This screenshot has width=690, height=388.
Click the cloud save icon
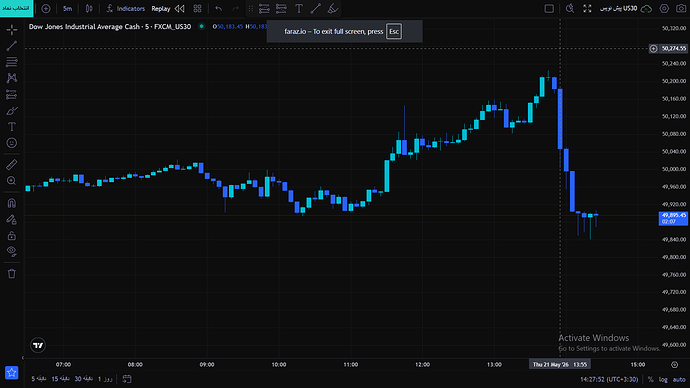click(646, 8)
